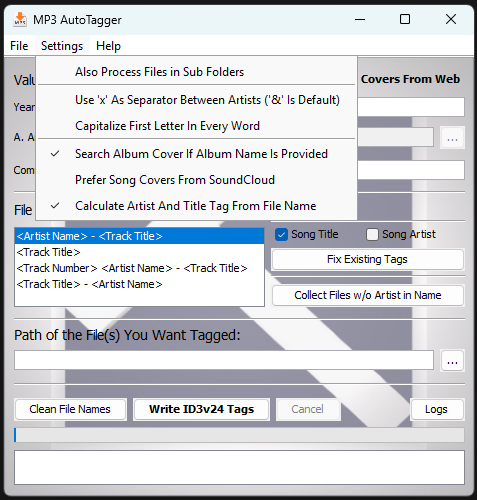The width and height of the screenshot is (477, 500).
Task: Click the Fix Existing Tags button
Action: pos(368,259)
